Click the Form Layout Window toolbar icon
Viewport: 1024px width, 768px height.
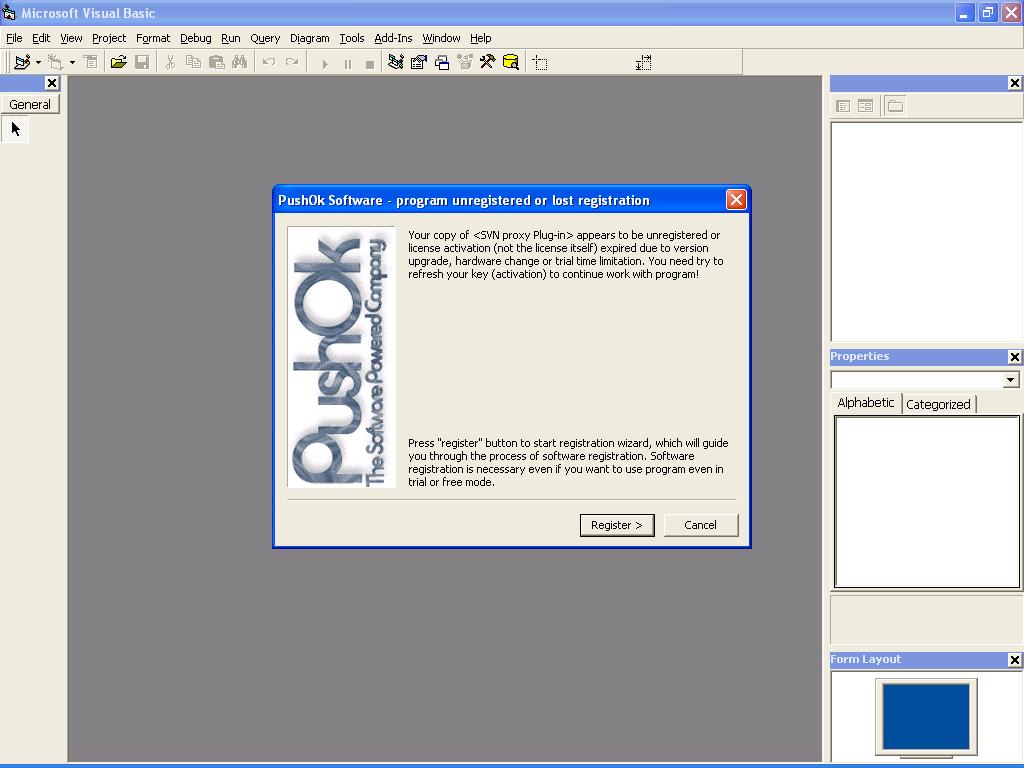point(442,62)
